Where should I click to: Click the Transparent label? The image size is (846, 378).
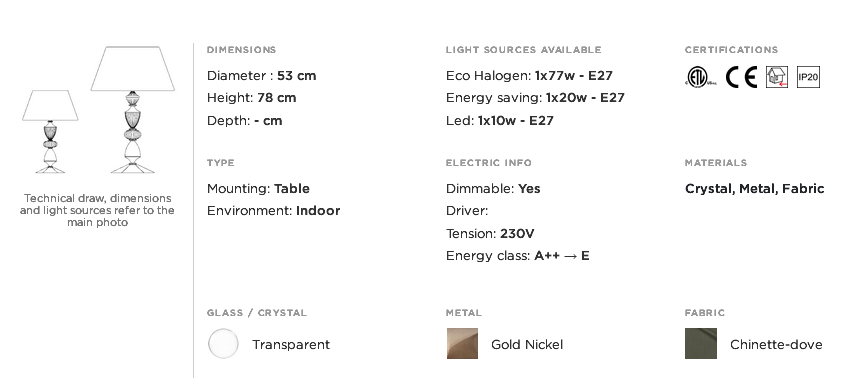[x=291, y=345]
